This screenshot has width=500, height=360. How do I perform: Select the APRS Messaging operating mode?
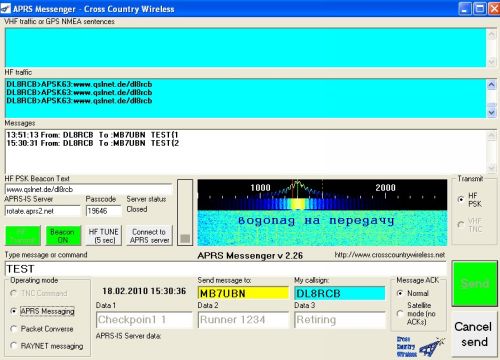tap(13, 311)
